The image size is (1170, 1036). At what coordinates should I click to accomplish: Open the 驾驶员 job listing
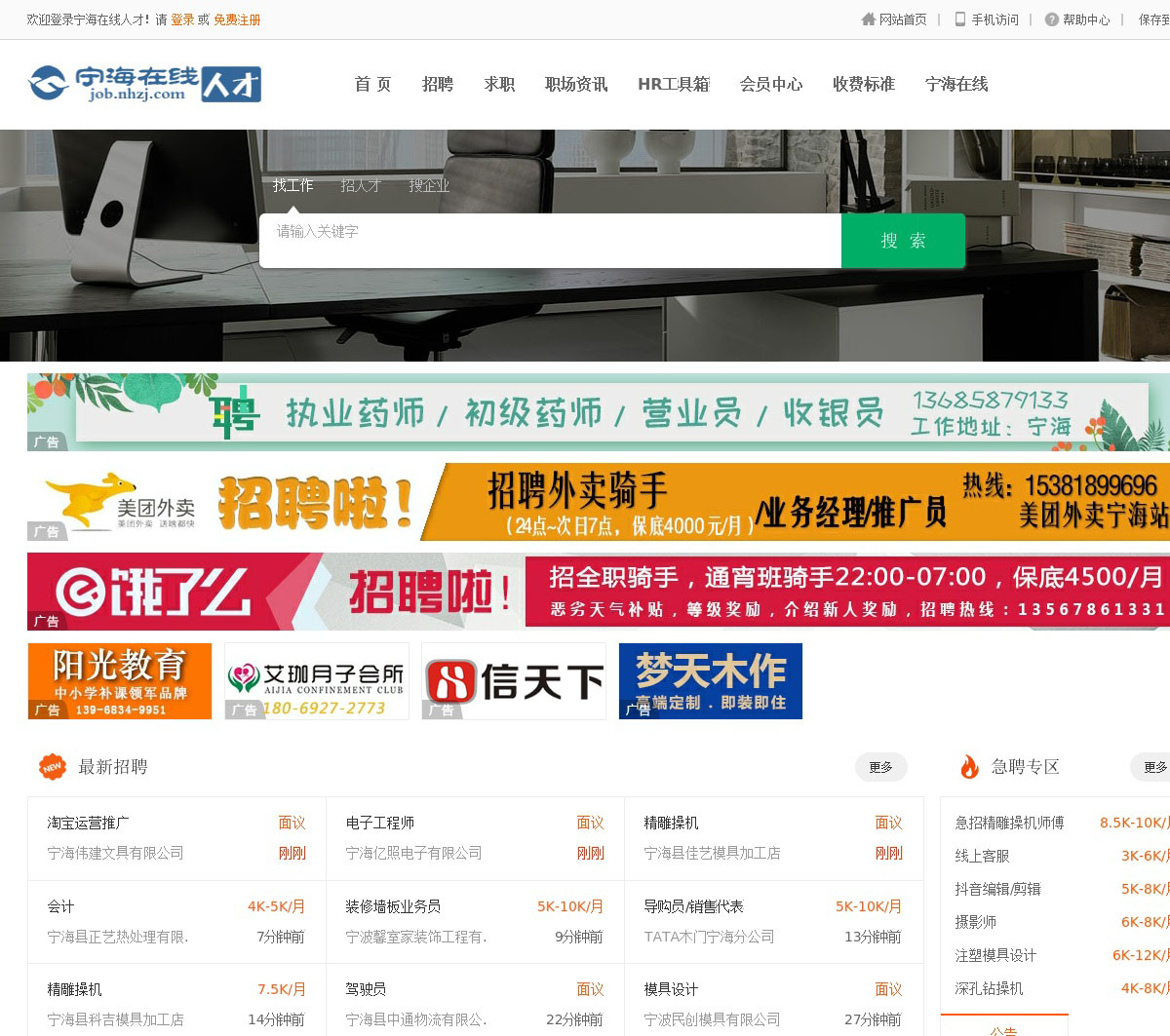[366, 989]
